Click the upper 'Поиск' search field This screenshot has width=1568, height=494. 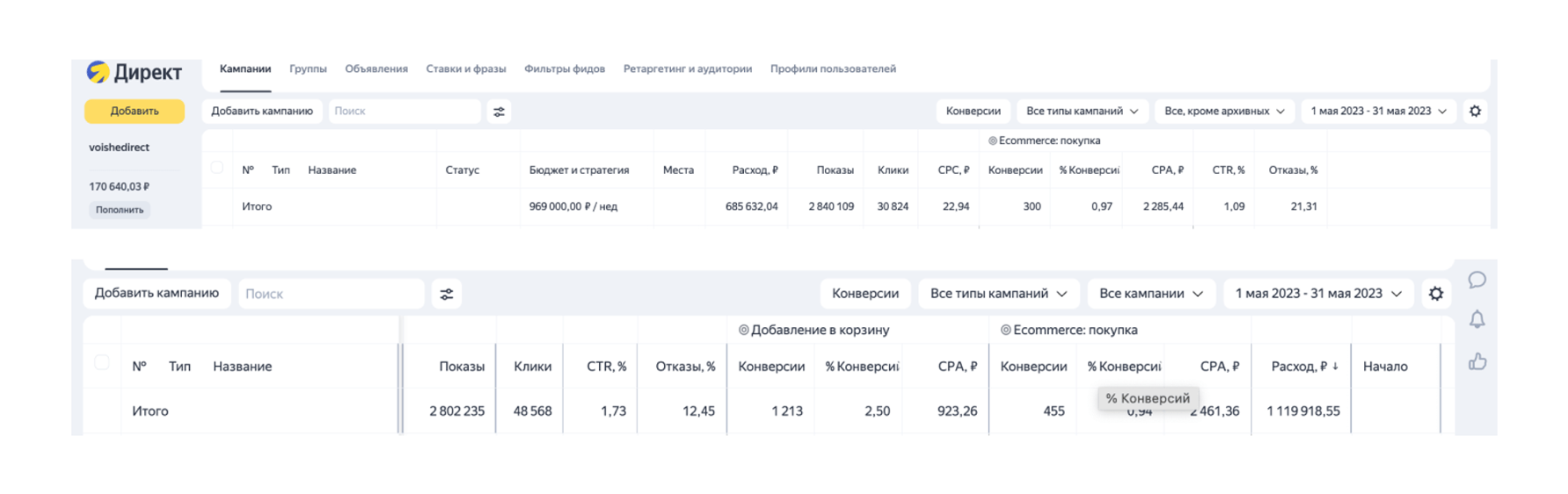pyautogui.click(x=405, y=112)
